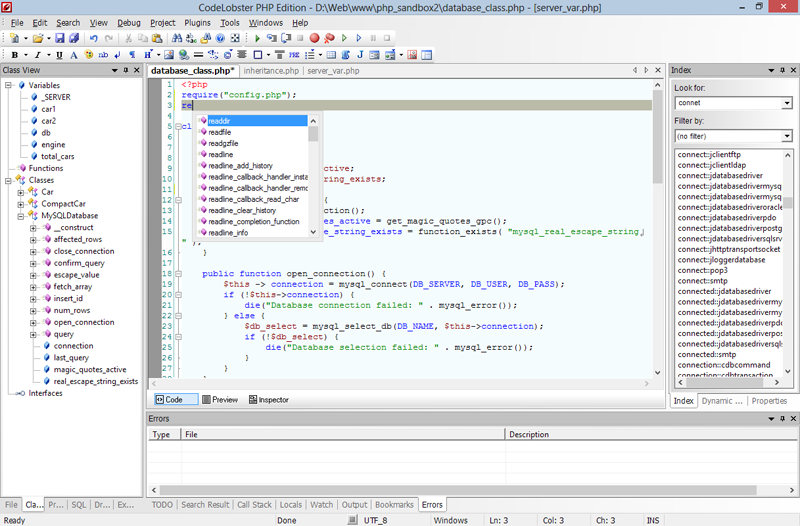
Task: Click the green Run debug icon
Action: click(257, 38)
